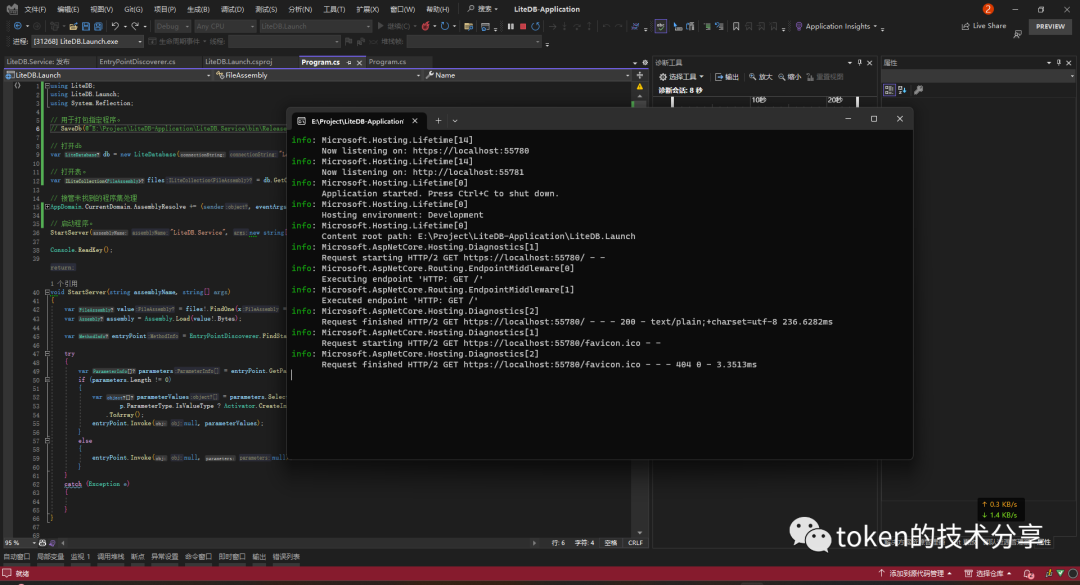Switch to the LiteDB.Launch.csproj tab
Image resolution: width=1080 pixels, height=585 pixels.
pos(238,62)
